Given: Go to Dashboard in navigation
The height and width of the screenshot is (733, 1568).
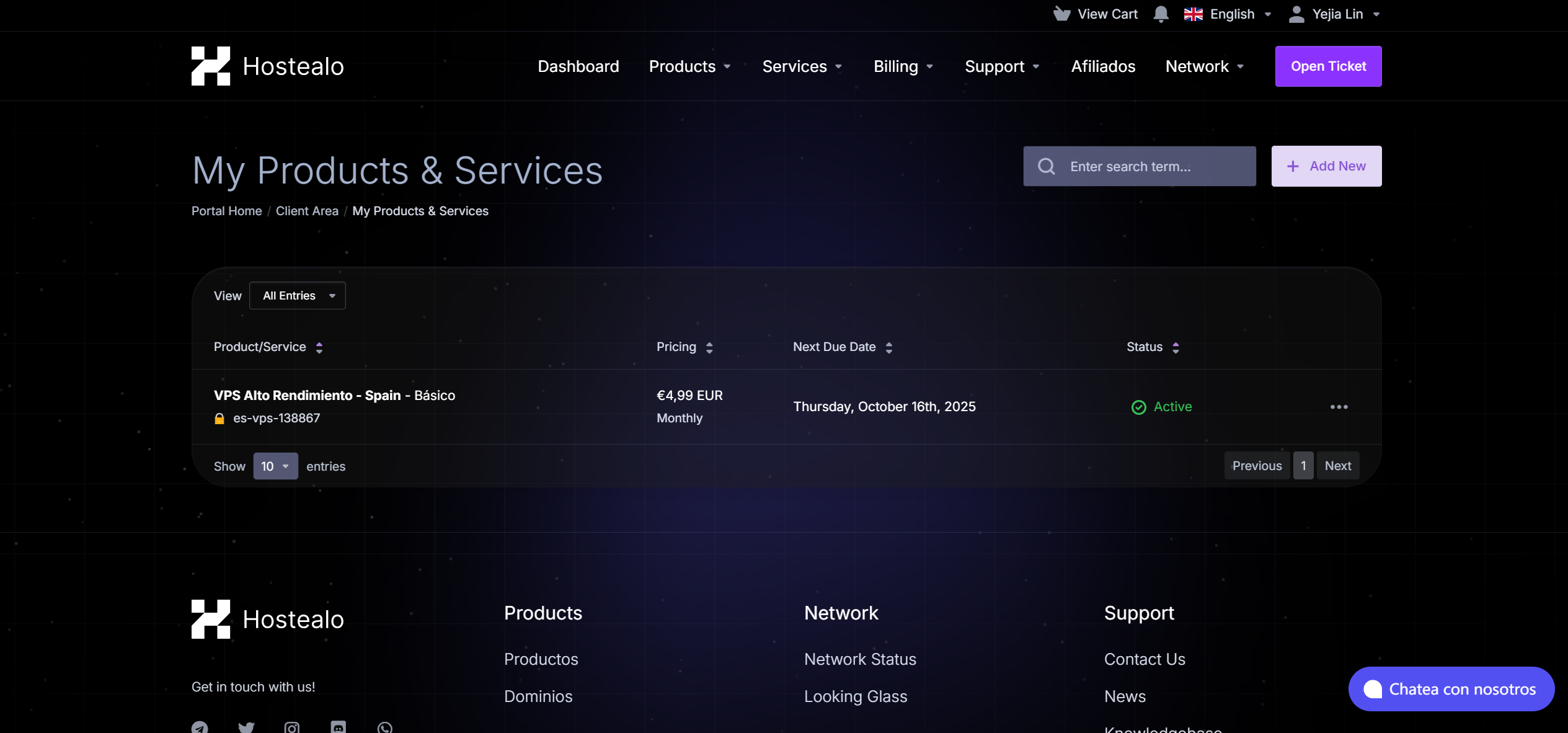Looking at the screenshot, I should pos(578,66).
